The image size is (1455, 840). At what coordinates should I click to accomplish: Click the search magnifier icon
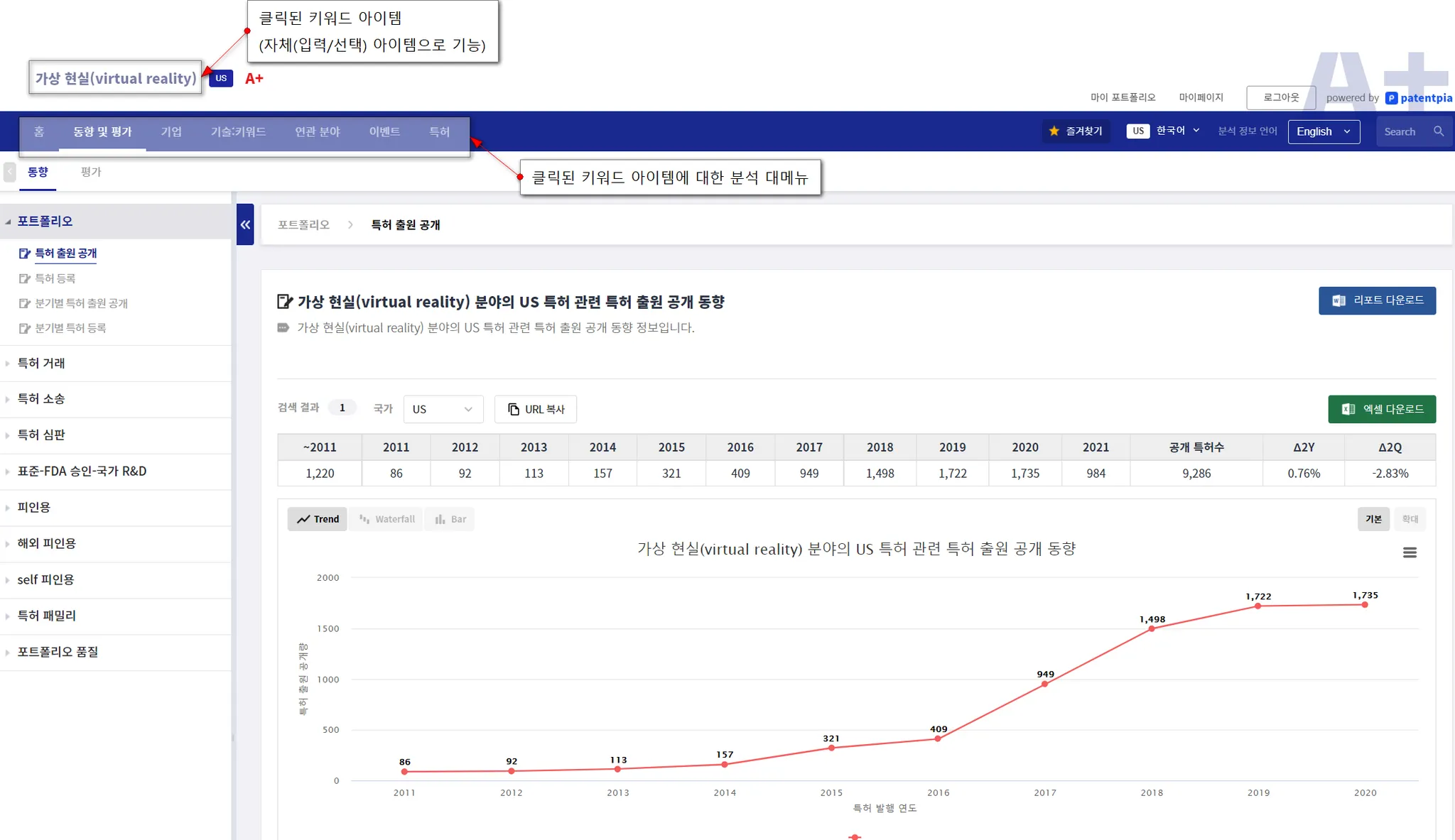tap(1438, 131)
